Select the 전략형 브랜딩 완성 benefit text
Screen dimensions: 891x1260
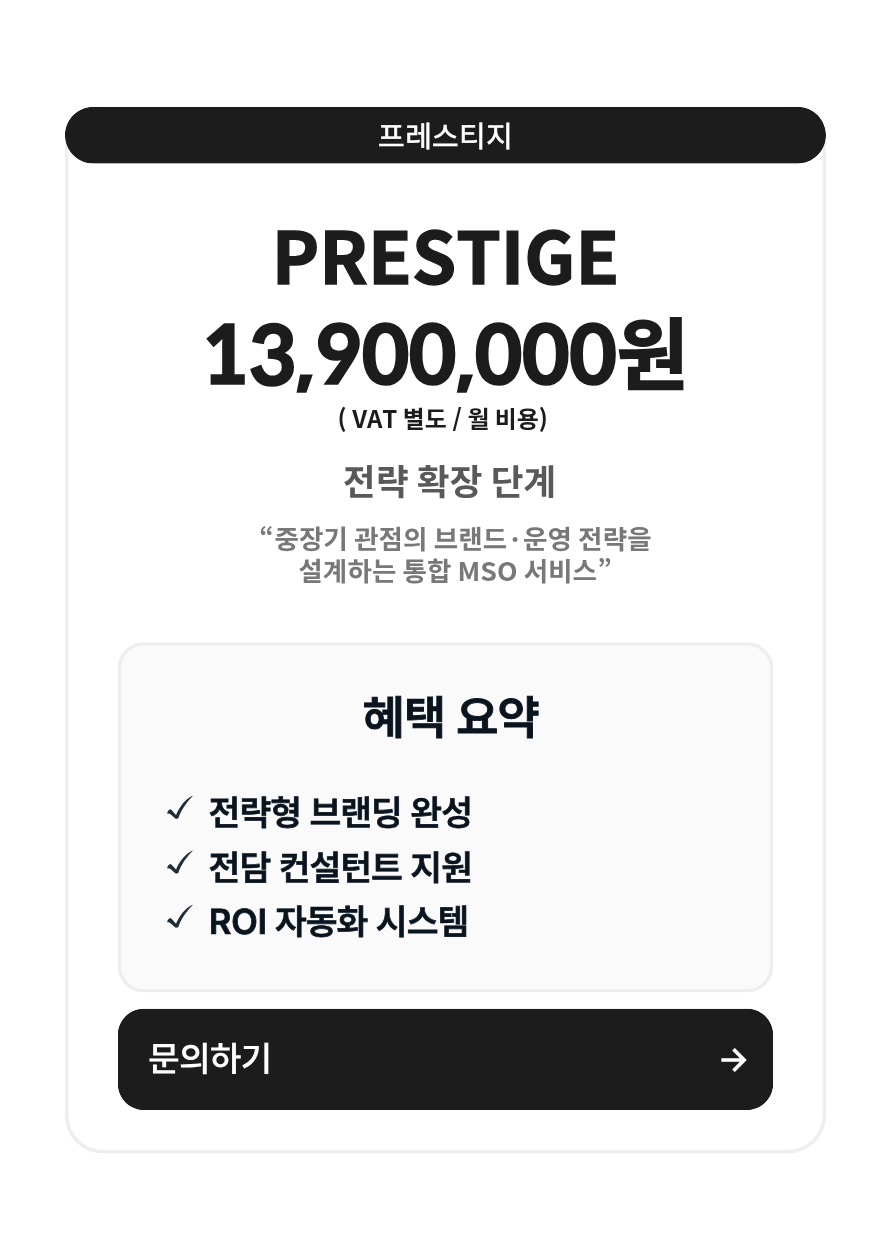coord(340,812)
